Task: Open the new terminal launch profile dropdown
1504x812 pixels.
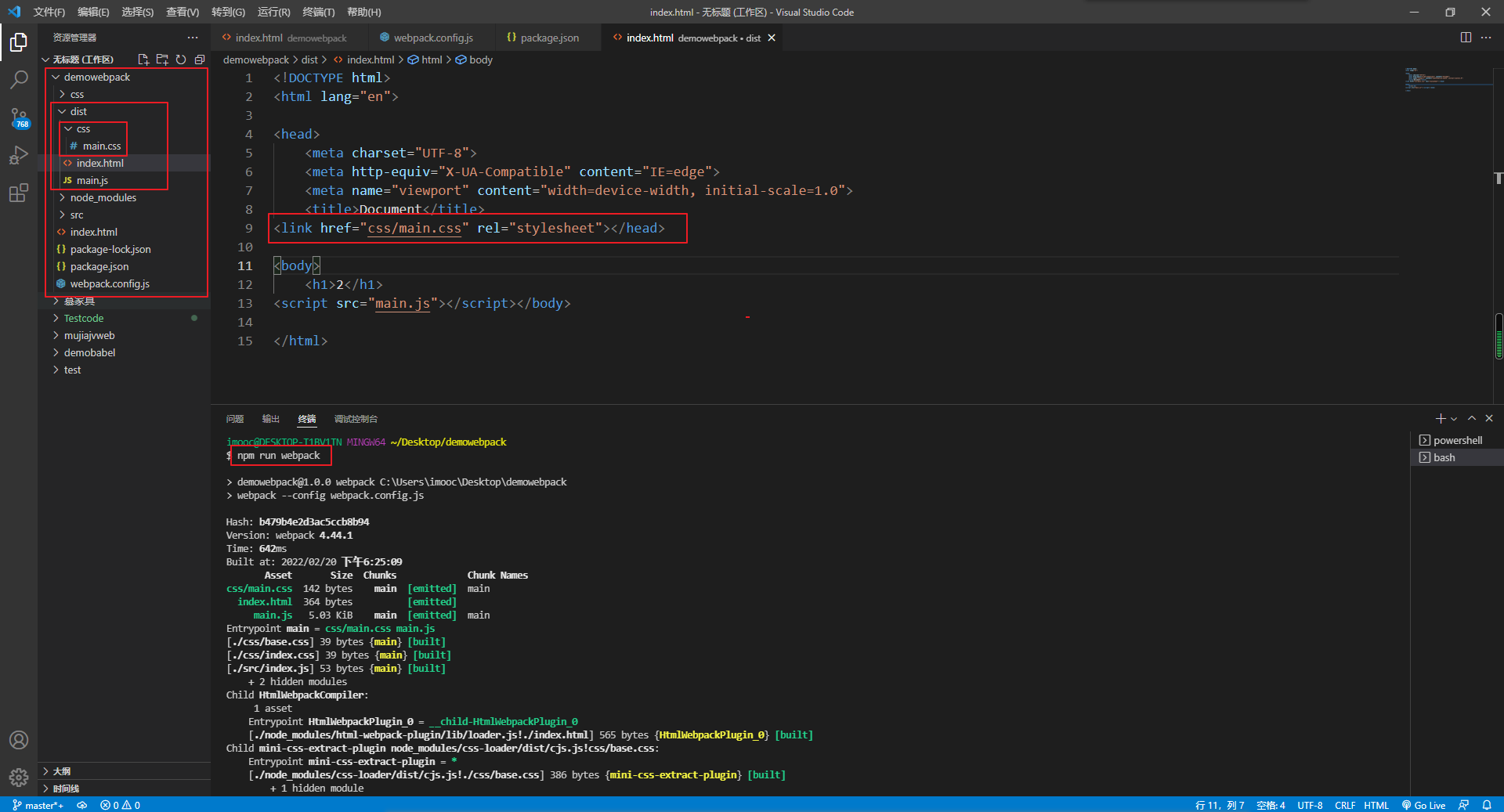Action: [1454, 419]
